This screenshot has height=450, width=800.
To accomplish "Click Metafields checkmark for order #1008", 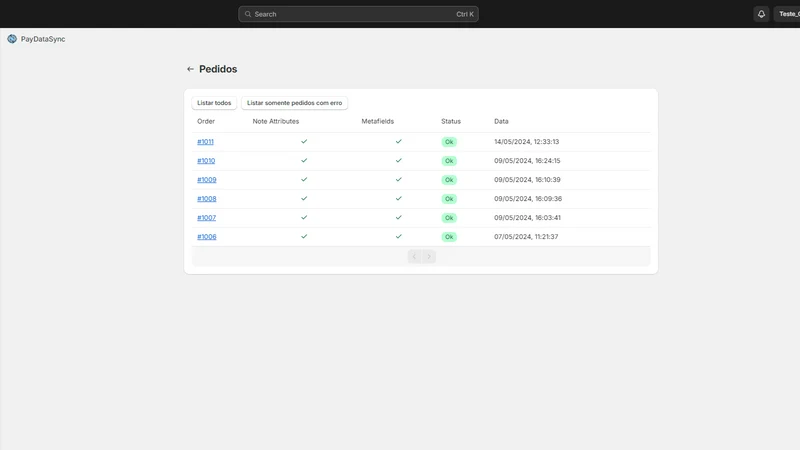I will click(398, 198).
